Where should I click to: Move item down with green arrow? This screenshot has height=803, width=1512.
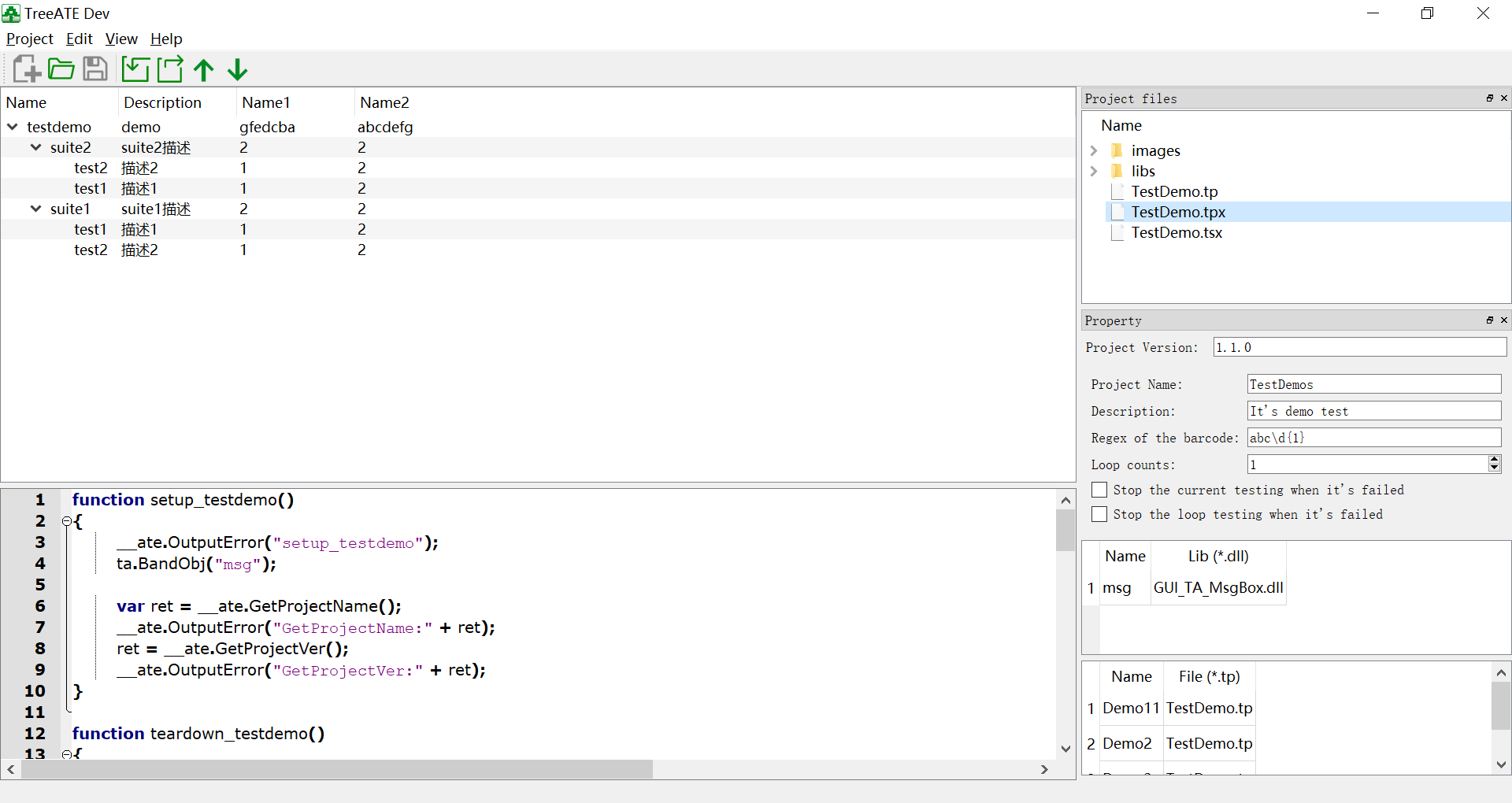[x=238, y=70]
